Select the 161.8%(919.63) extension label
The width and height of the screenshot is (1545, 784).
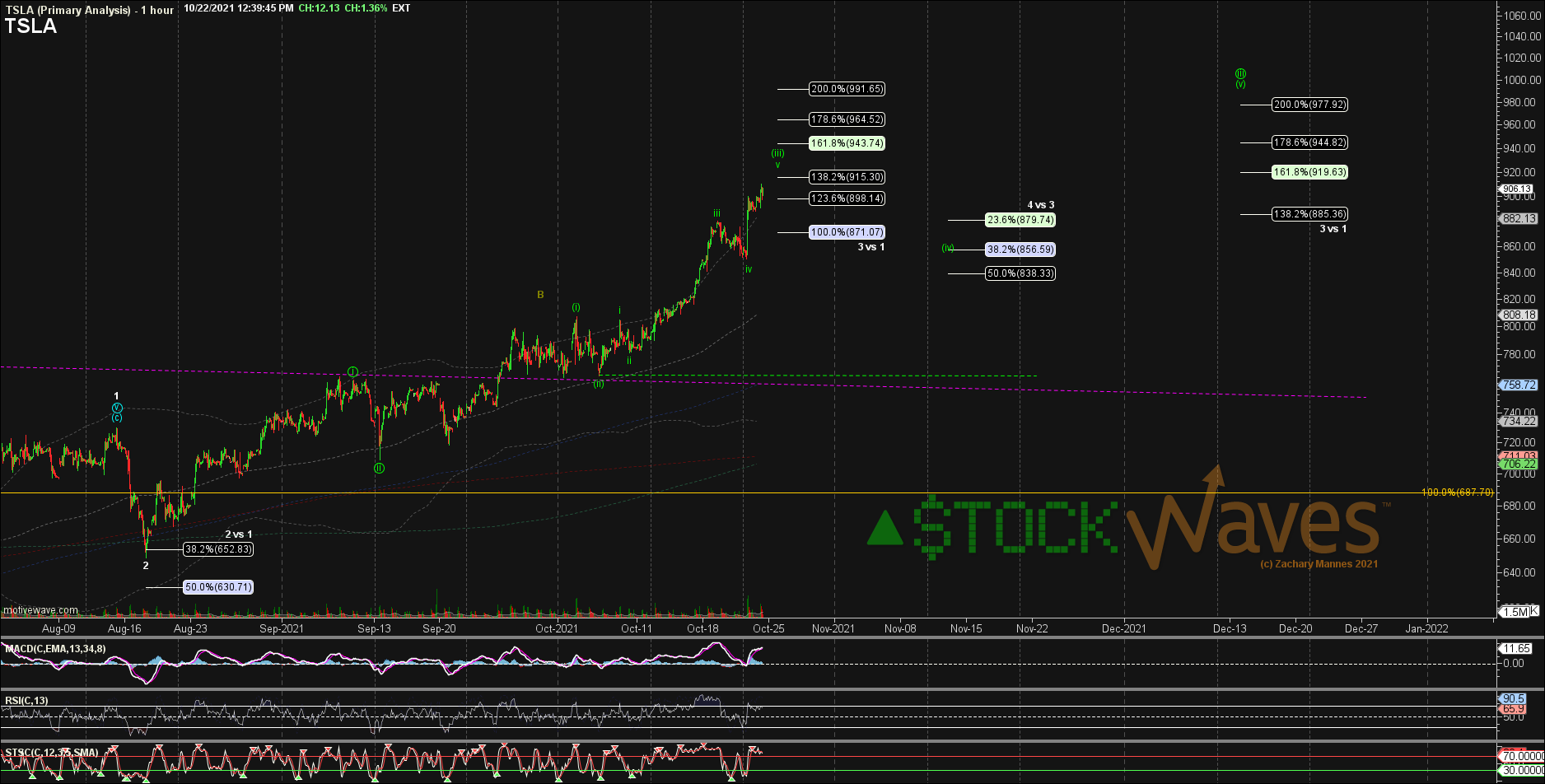[1310, 172]
